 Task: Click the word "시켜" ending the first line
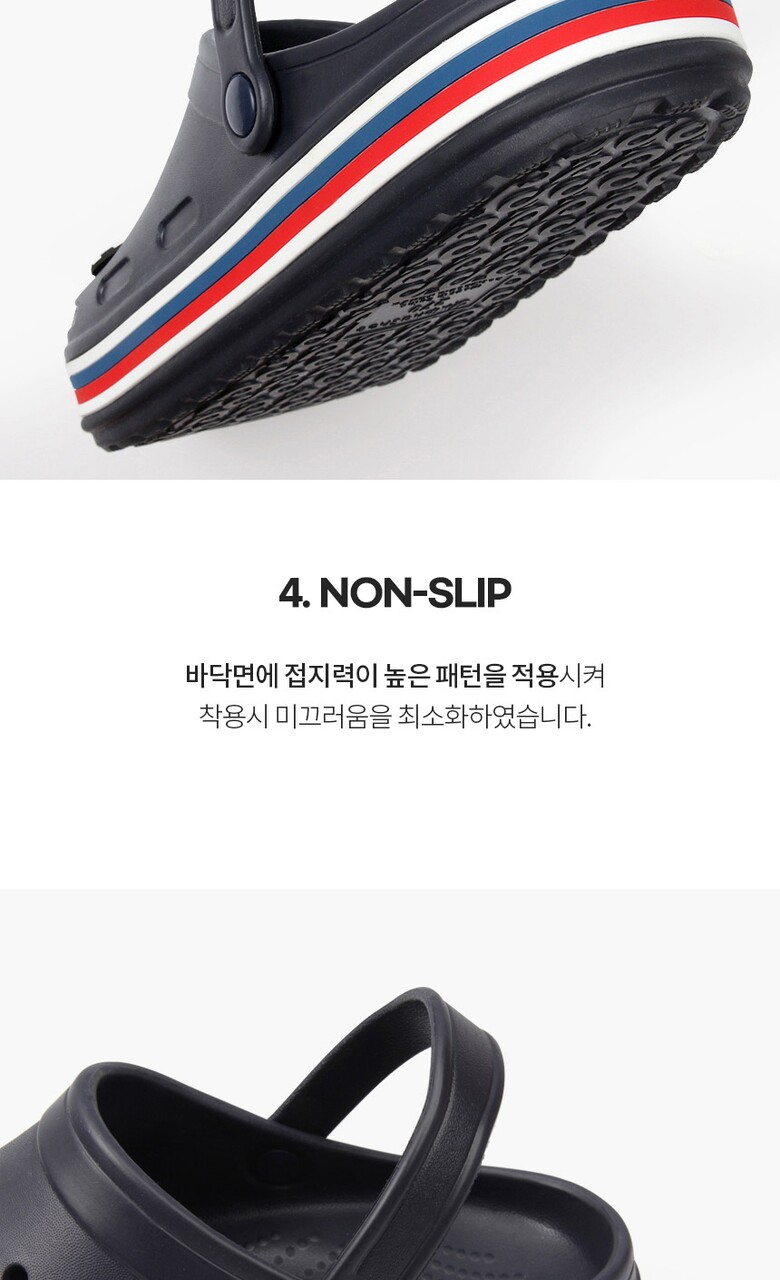581,676
